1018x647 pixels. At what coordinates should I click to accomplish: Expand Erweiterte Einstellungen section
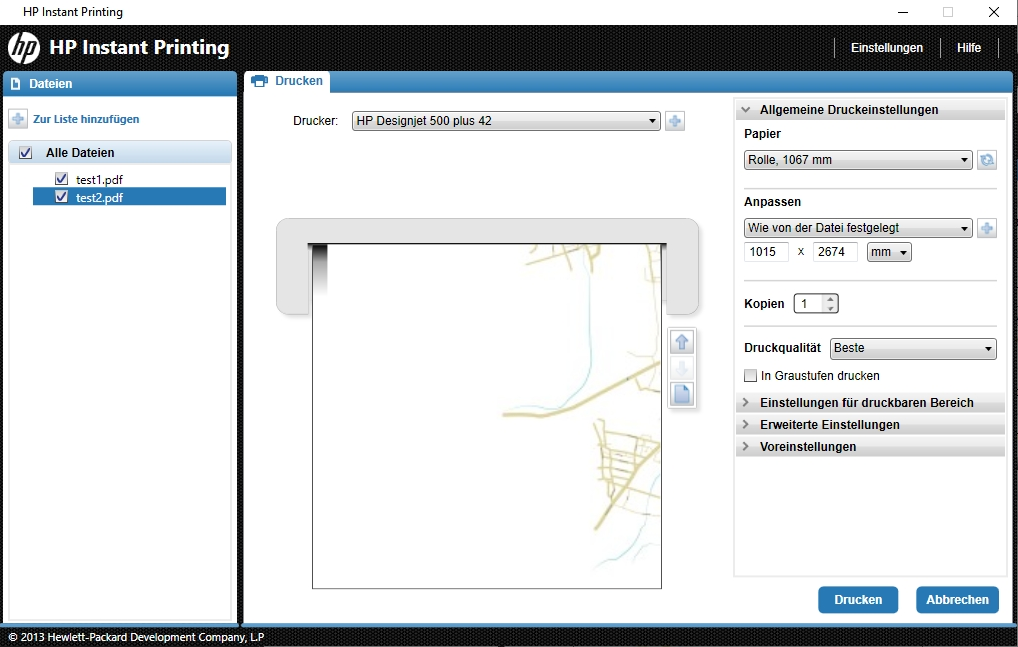[870, 425]
